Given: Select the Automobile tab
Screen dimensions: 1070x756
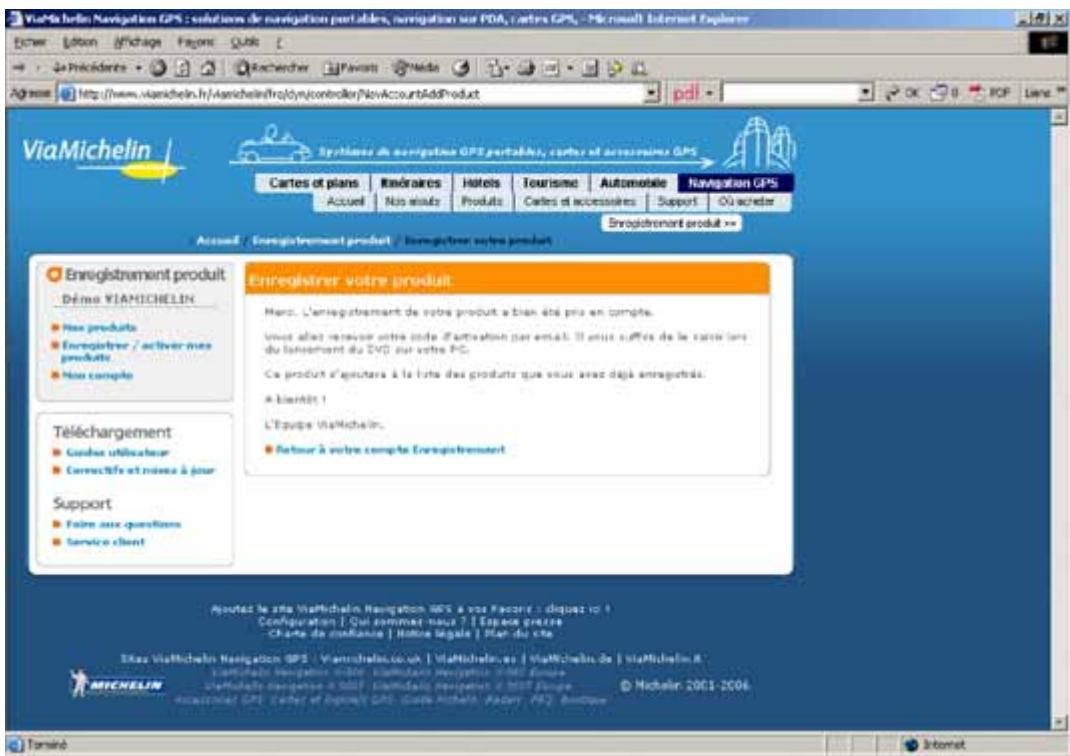Looking at the screenshot, I should click(x=633, y=183).
